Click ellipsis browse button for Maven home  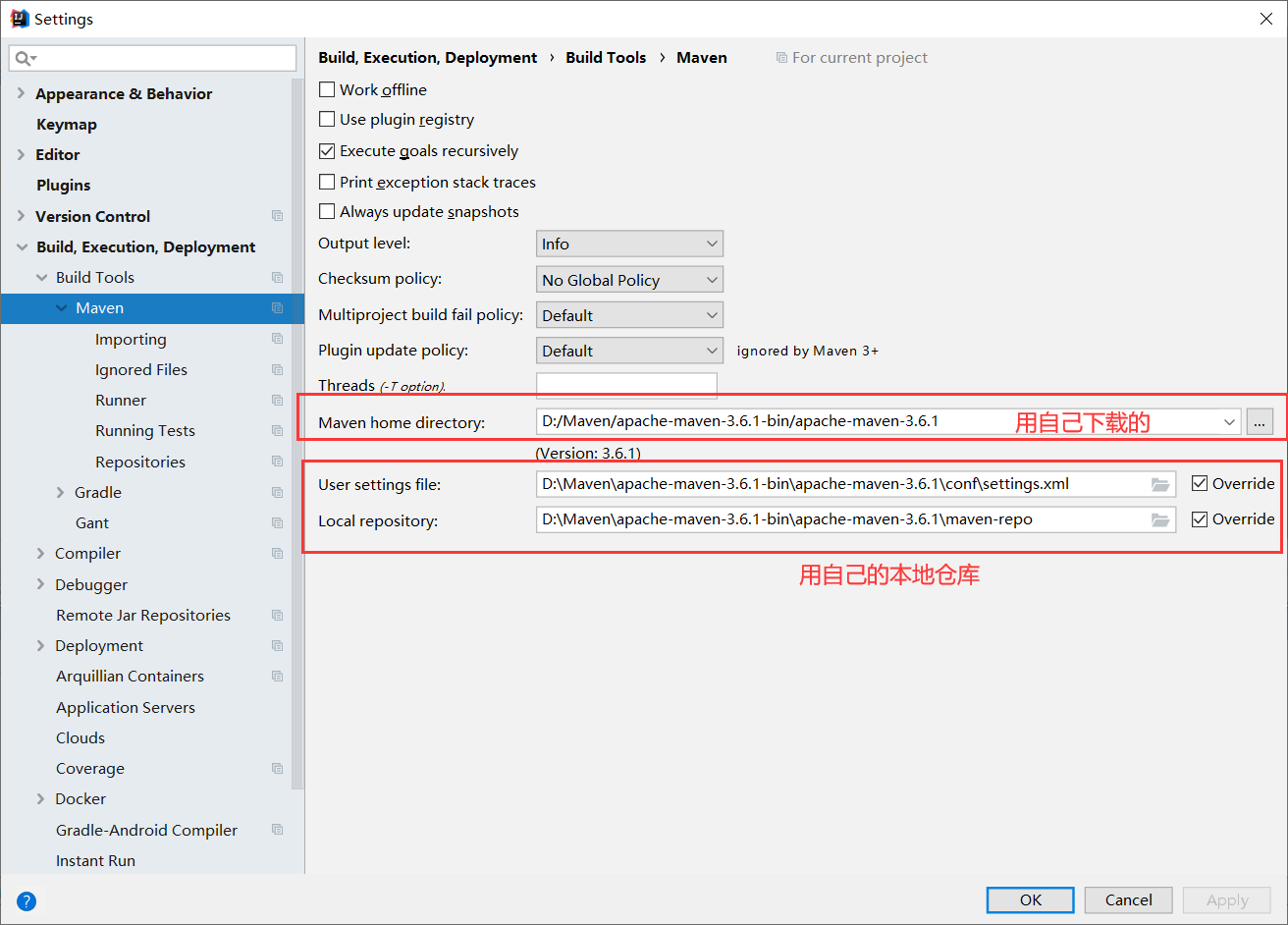(x=1261, y=422)
